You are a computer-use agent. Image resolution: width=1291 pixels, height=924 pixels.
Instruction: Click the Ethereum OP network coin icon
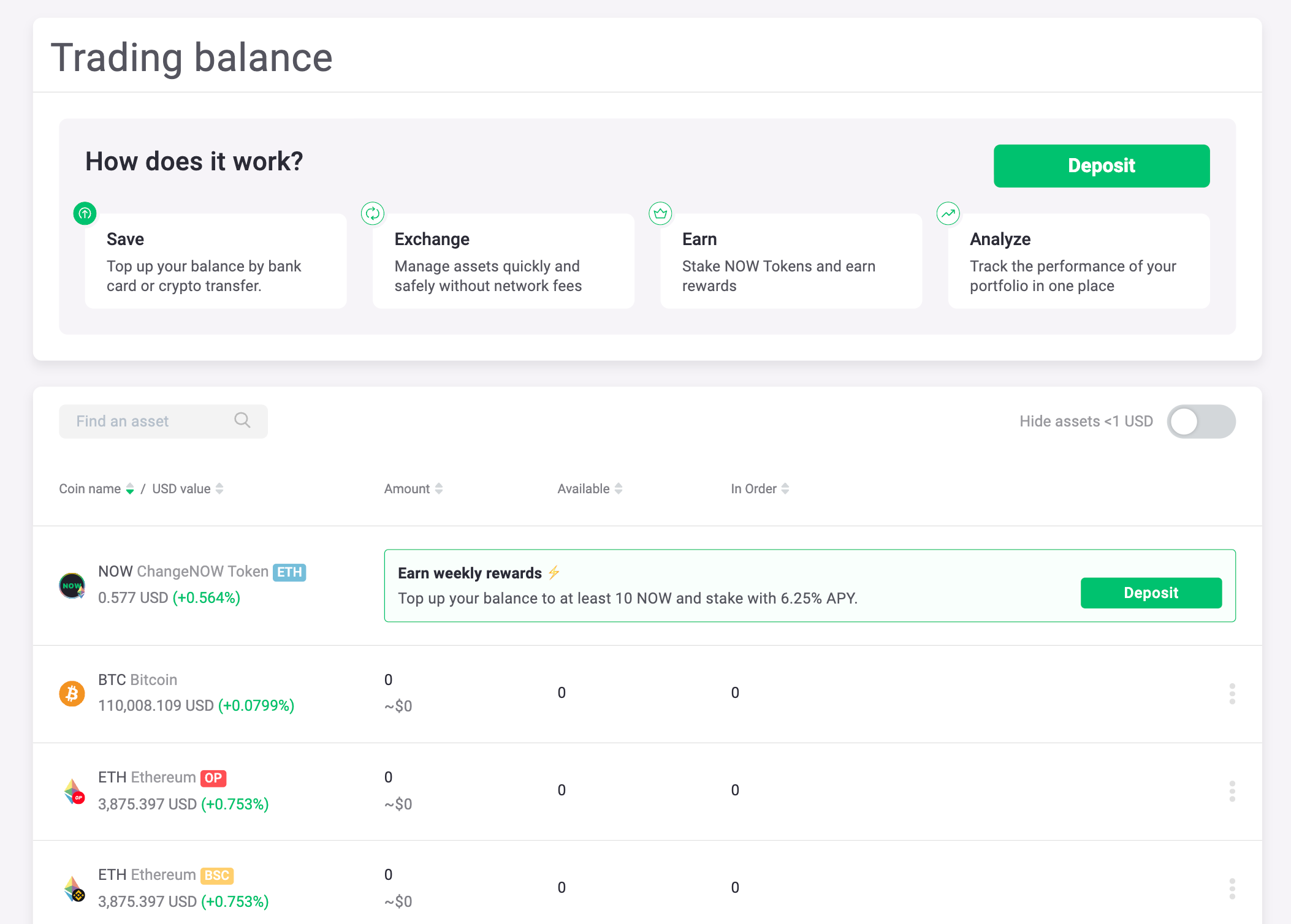click(73, 790)
